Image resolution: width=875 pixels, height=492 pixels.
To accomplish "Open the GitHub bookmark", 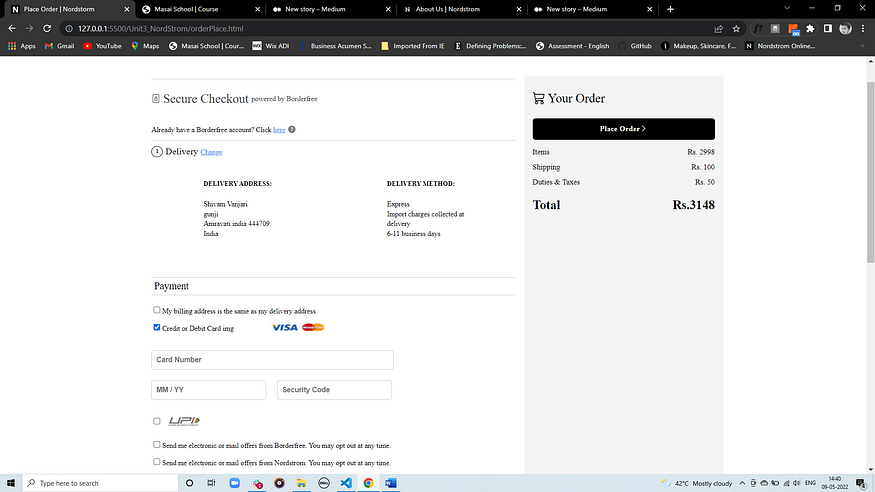I will [635, 46].
